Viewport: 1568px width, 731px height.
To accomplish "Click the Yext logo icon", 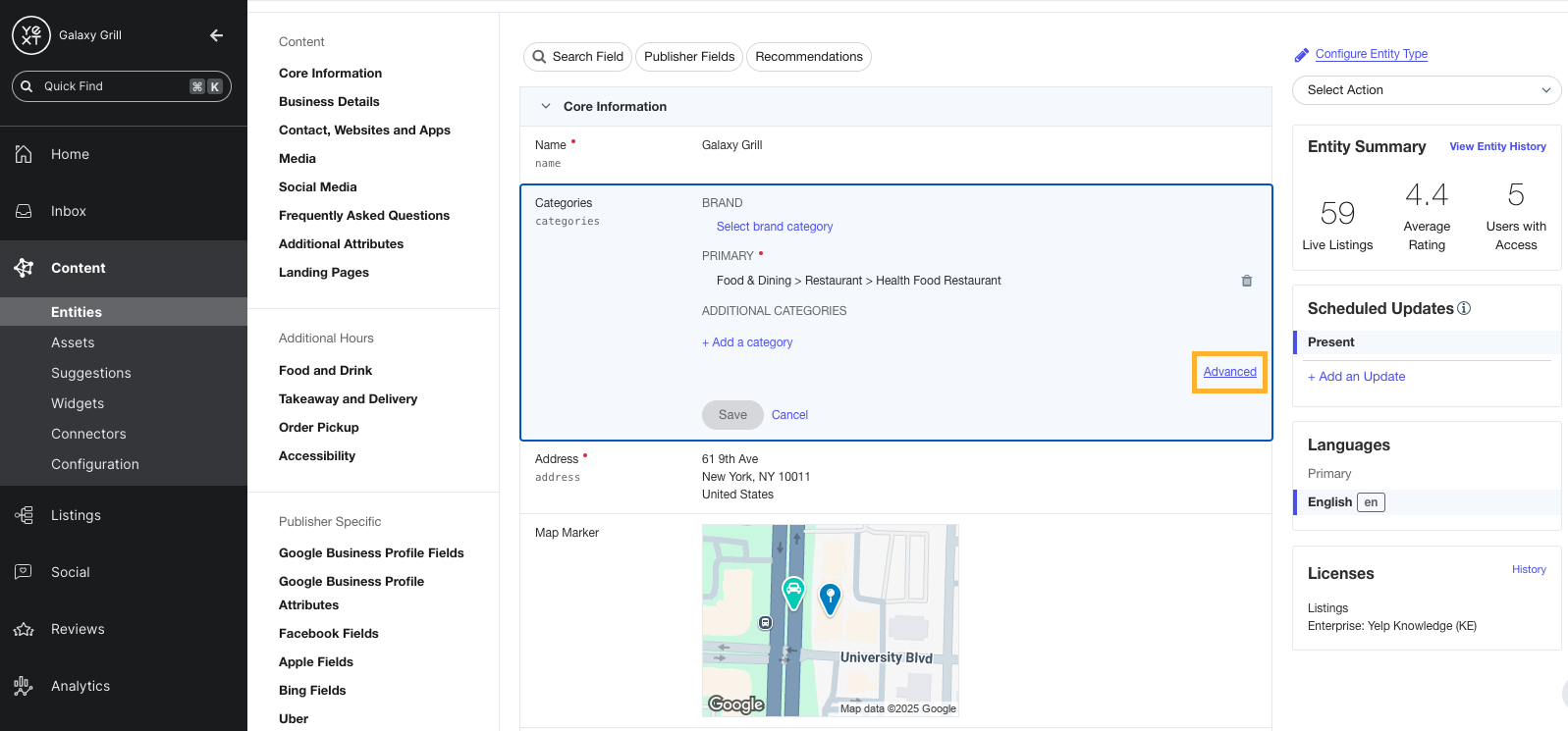I will pyautogui.click(x=30, y=35).
